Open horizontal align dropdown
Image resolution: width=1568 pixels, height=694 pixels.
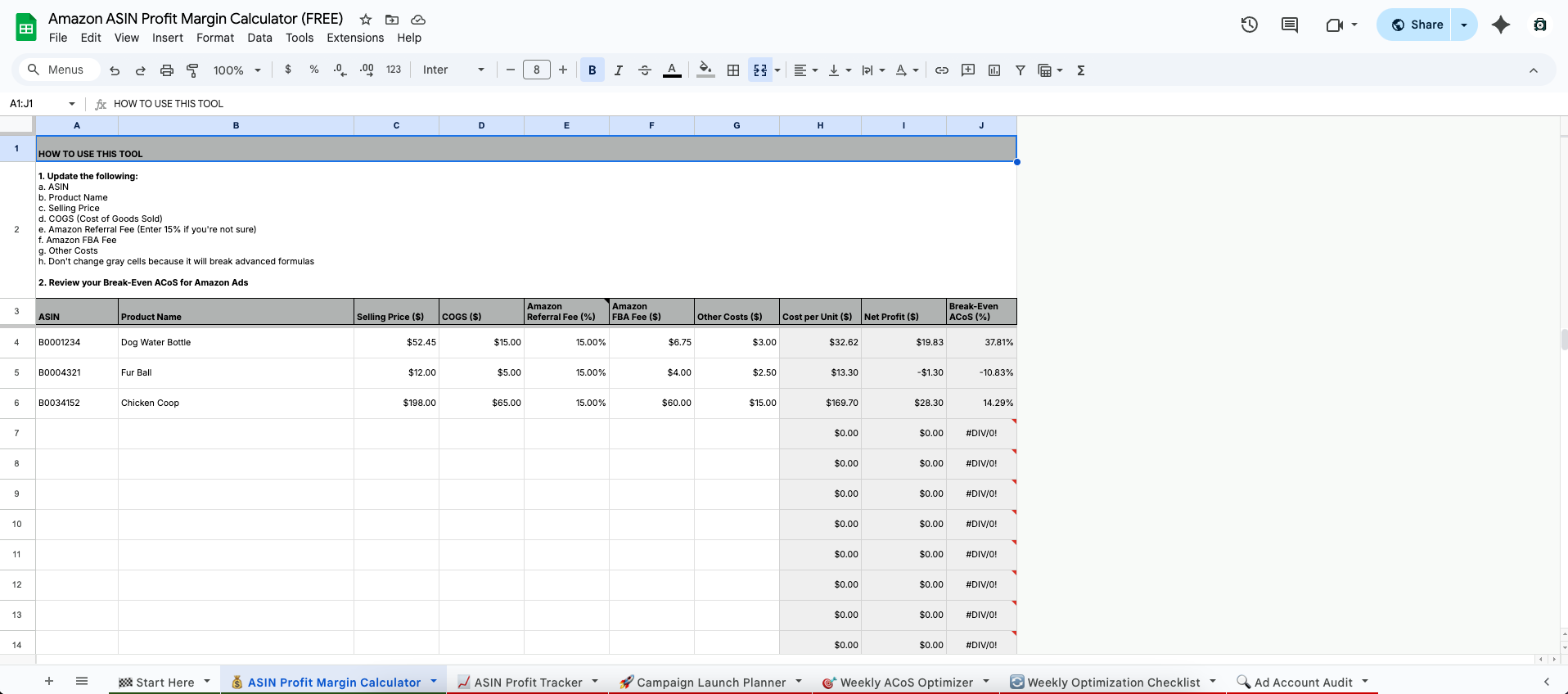click(806, 70)
